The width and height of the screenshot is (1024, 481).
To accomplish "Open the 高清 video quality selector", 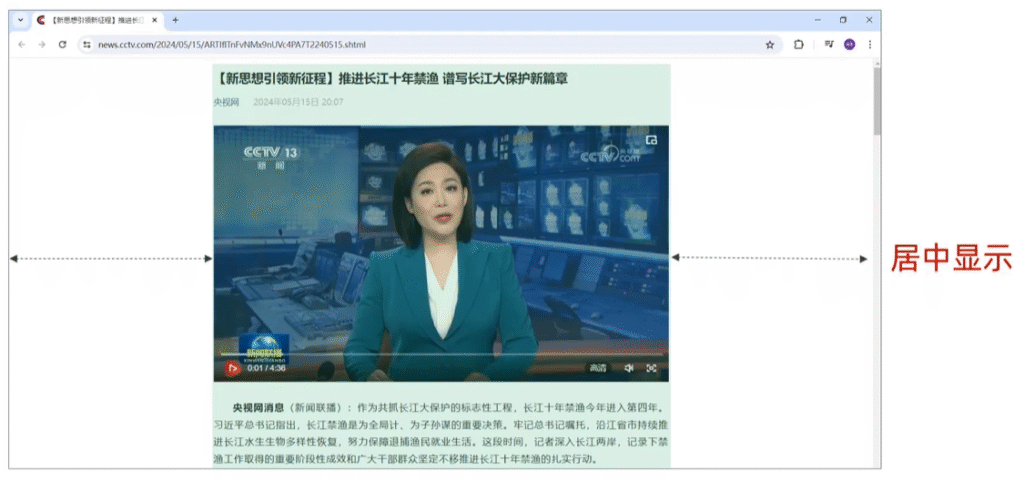I will tap(597, 368).
